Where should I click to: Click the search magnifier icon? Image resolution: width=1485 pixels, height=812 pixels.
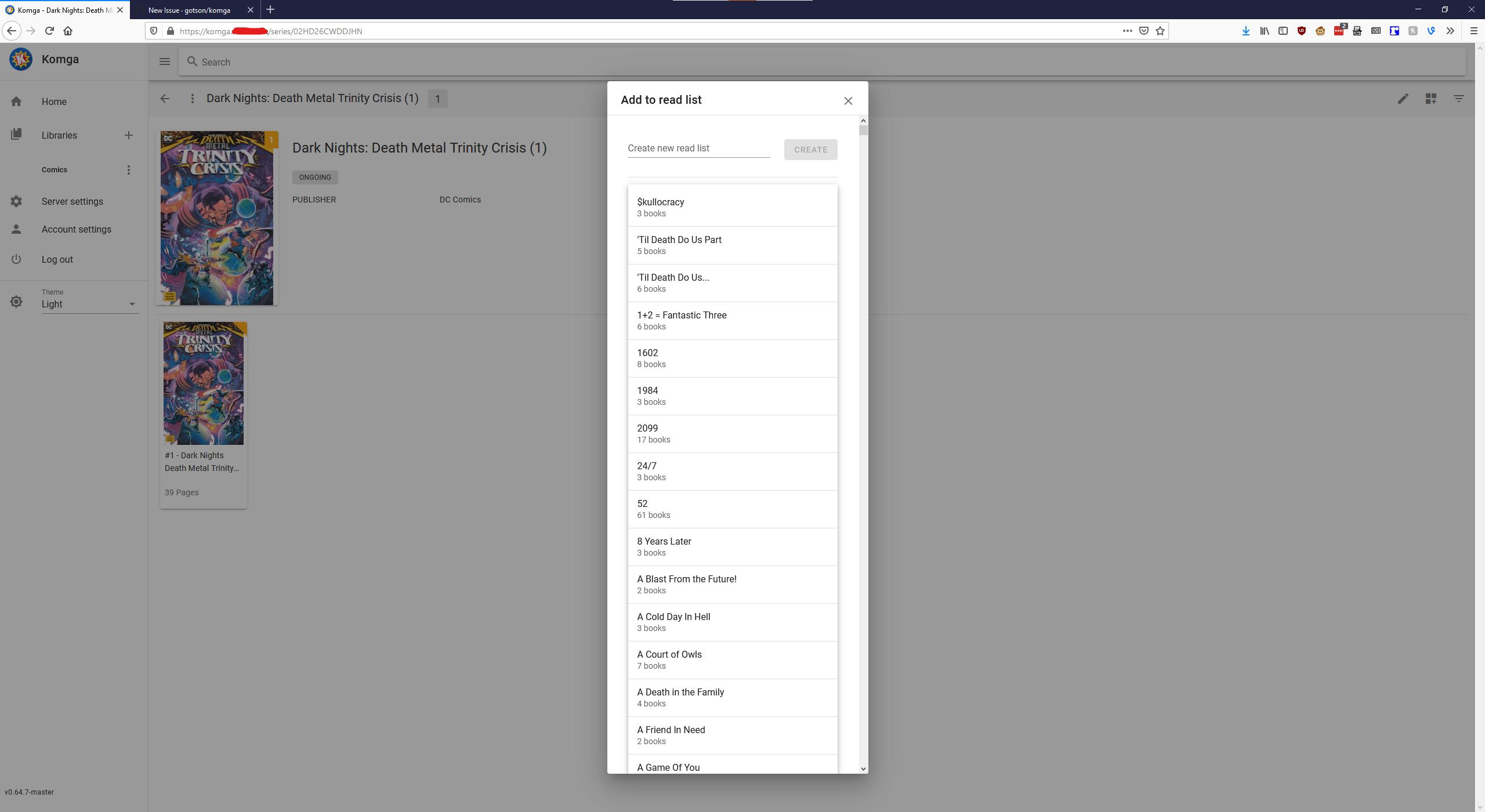(192, 61)
